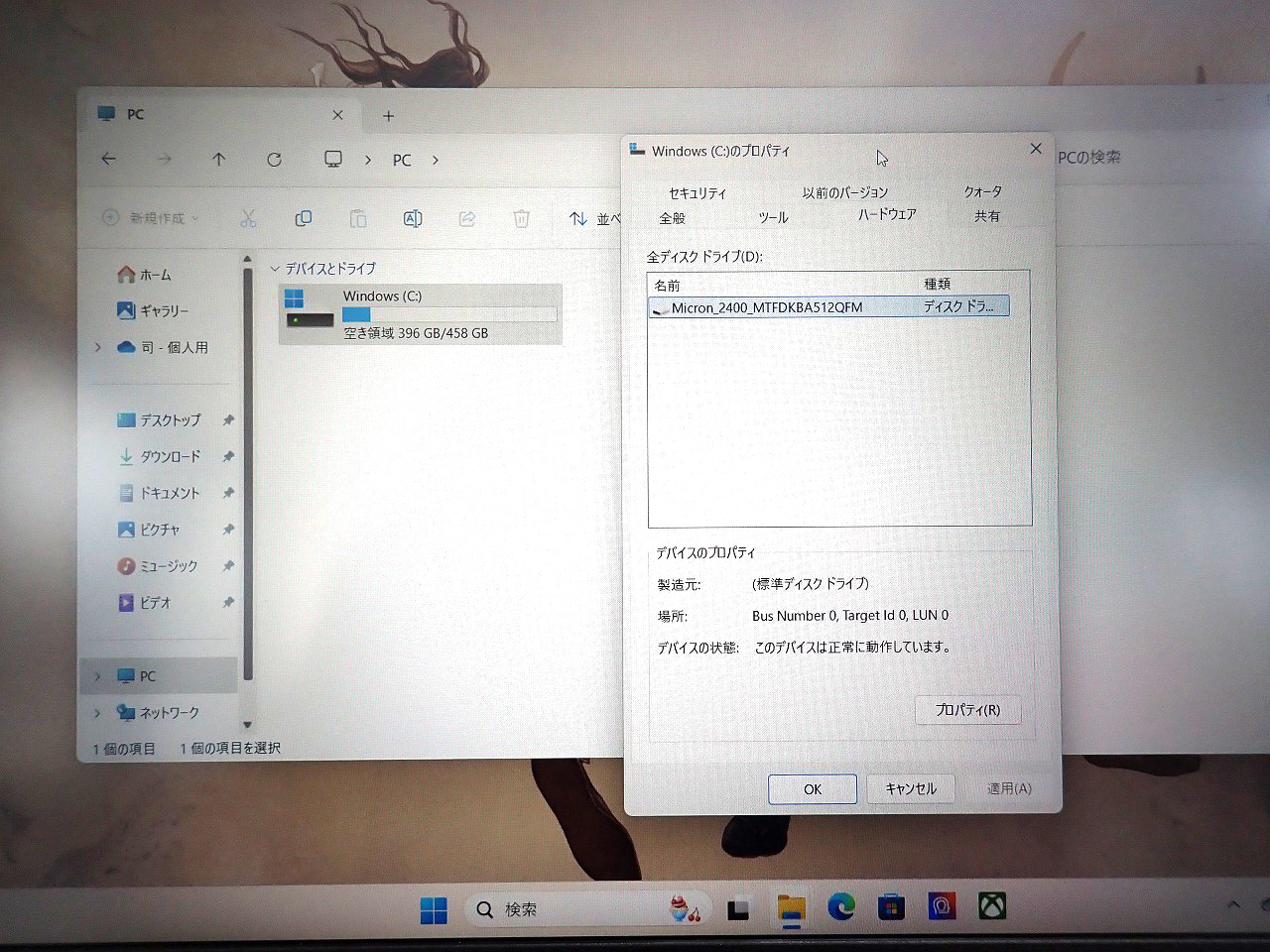This screenshot has width=1270, height=952.
Task: Expand the PC node in navigation pane
Action: (x=97, y=676)
